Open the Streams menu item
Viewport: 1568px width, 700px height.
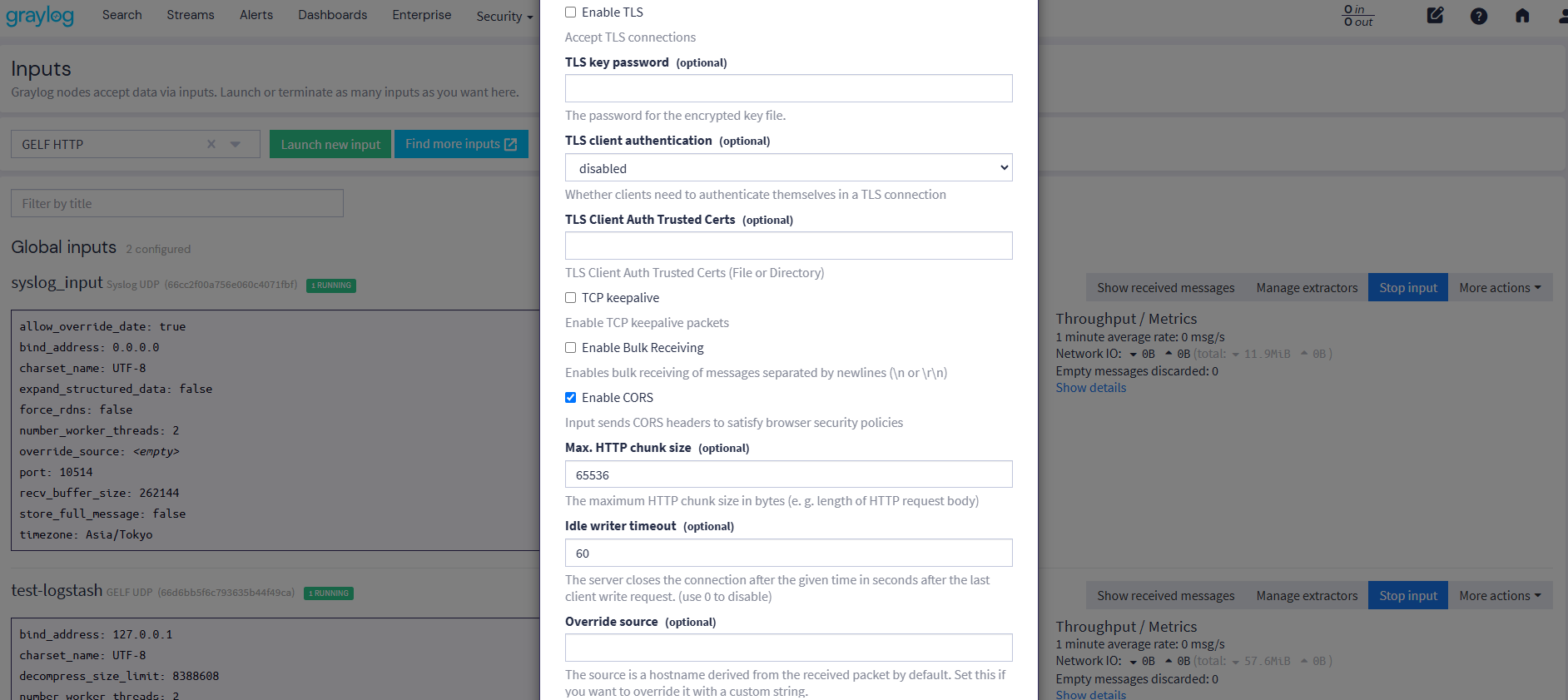tap(190, 15)
